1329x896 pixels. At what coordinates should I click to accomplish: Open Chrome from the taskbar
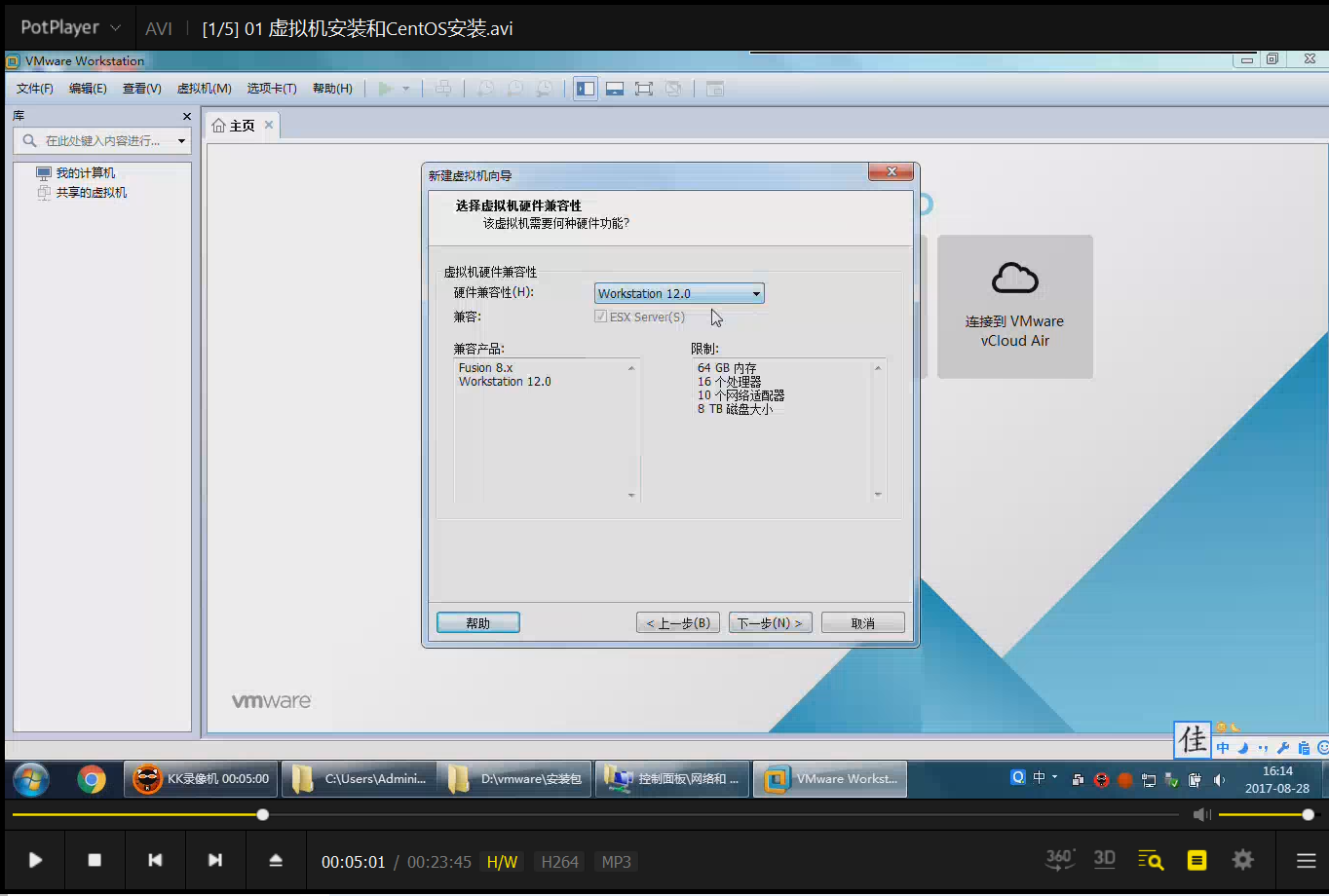click(92, 779)
